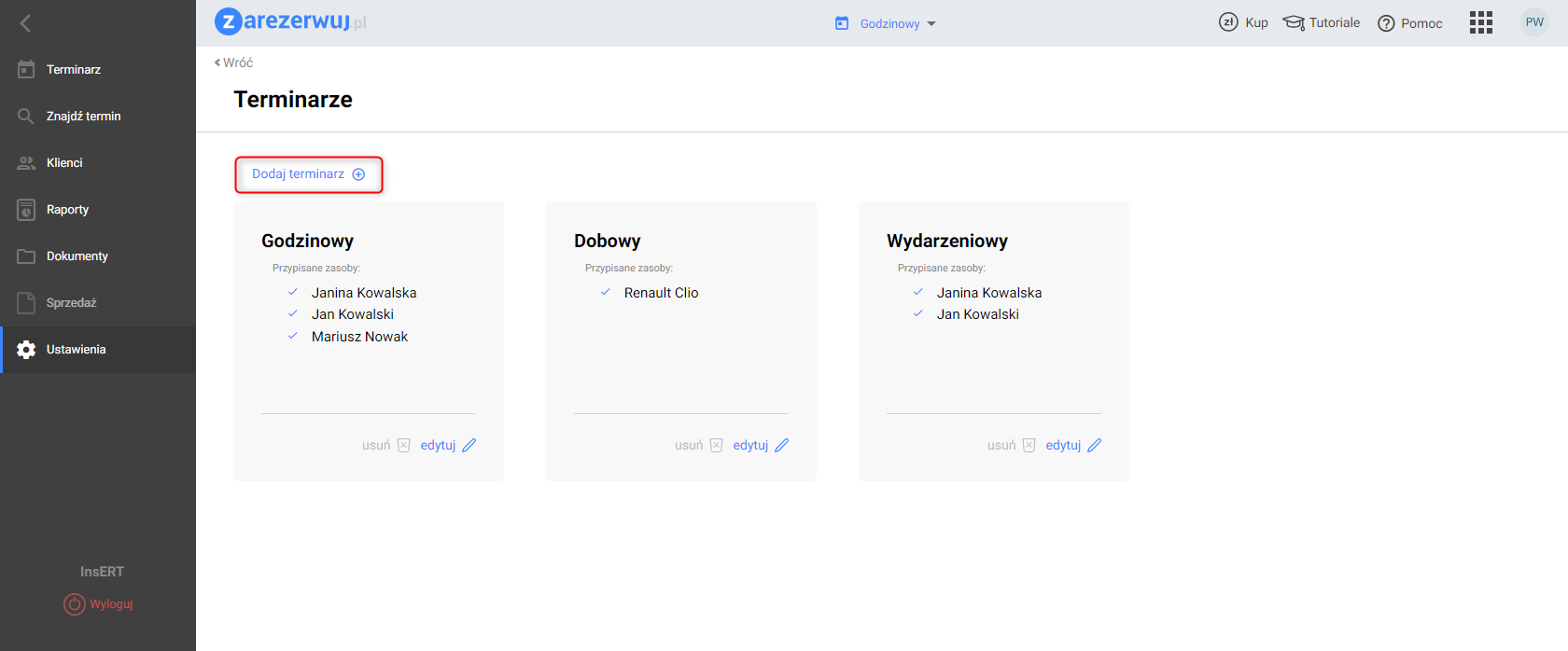
Task: Open Tutoriale link
Action: [1335, 22]
